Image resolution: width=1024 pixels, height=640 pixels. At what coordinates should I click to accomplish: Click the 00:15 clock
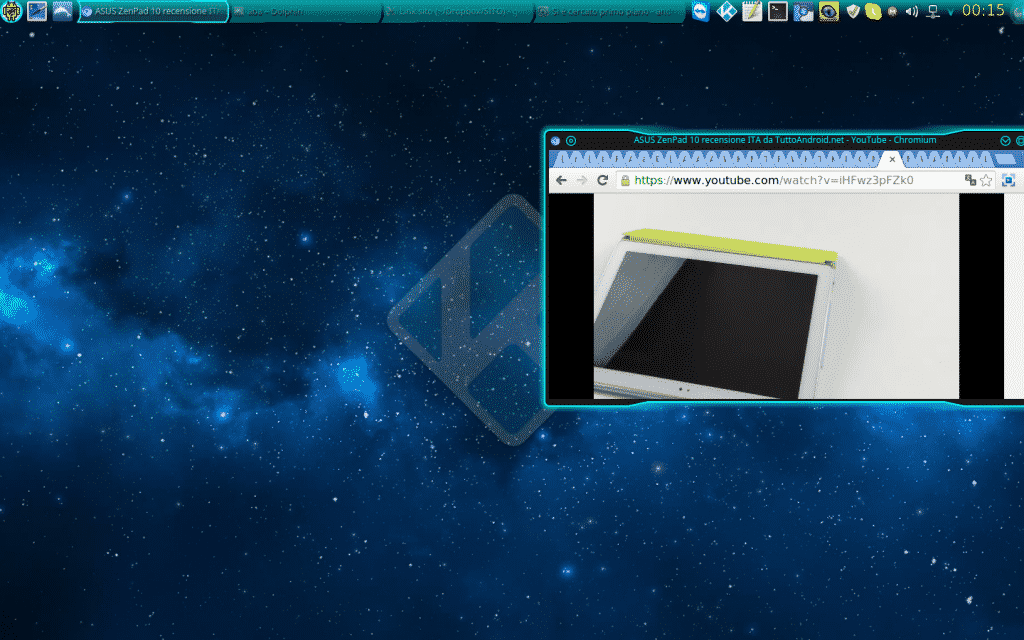point(984,10)
